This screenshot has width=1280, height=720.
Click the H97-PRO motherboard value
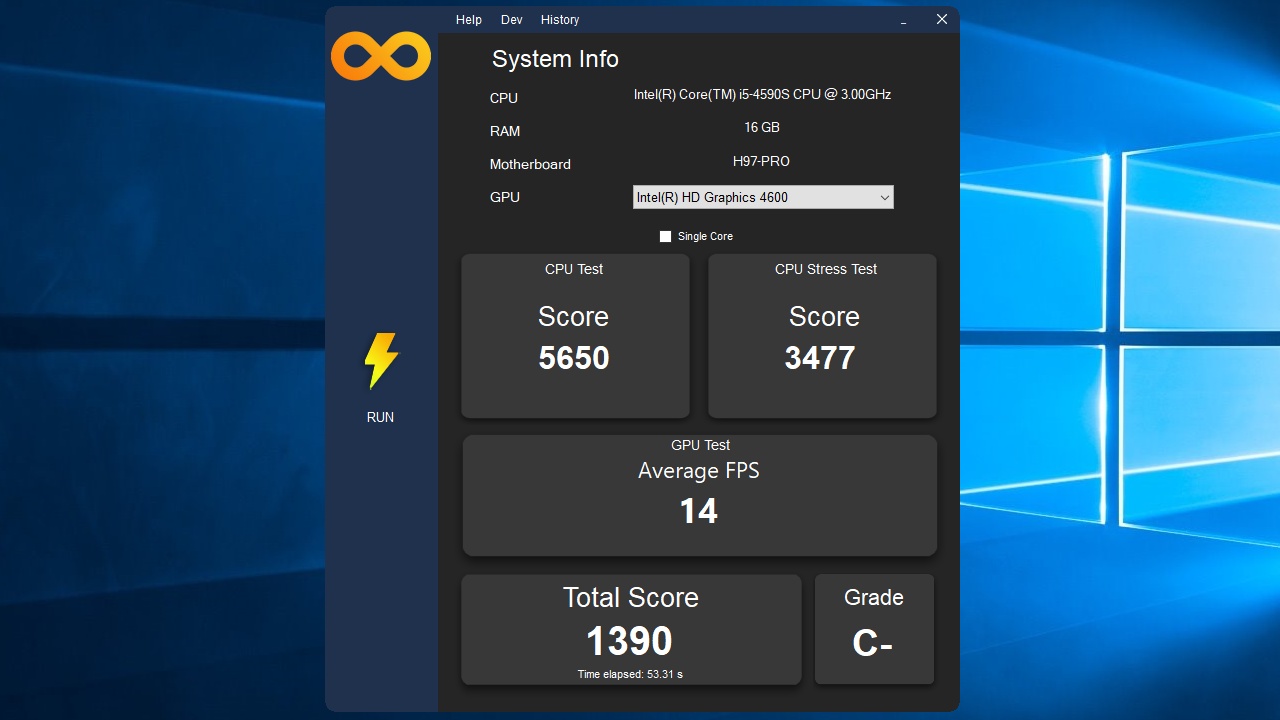(x=761, y=161)
